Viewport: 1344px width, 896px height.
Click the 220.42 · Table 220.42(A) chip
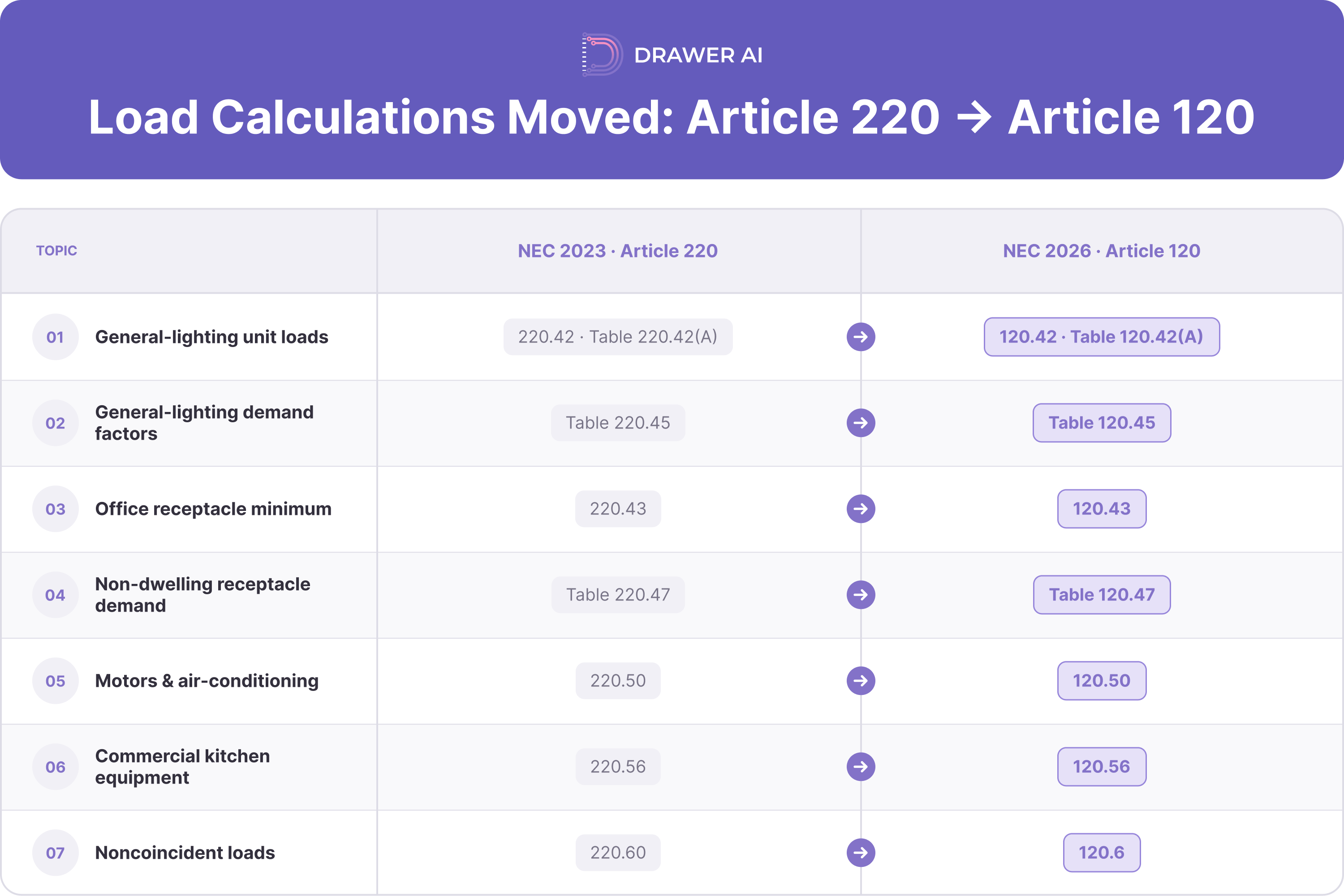(x=618, y=337)
